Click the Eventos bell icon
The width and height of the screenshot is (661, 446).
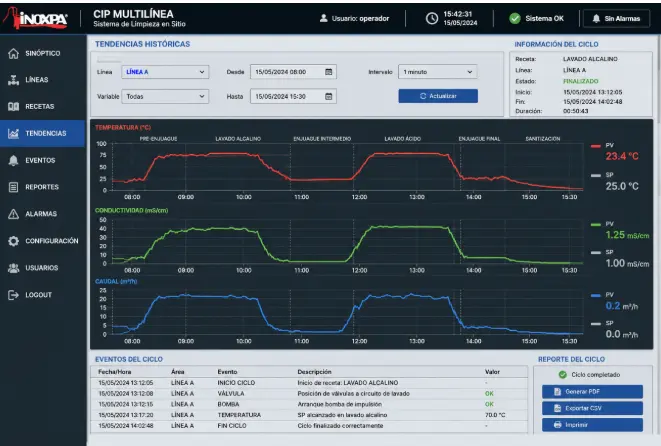pyautogui.click(x=13, y=160)
